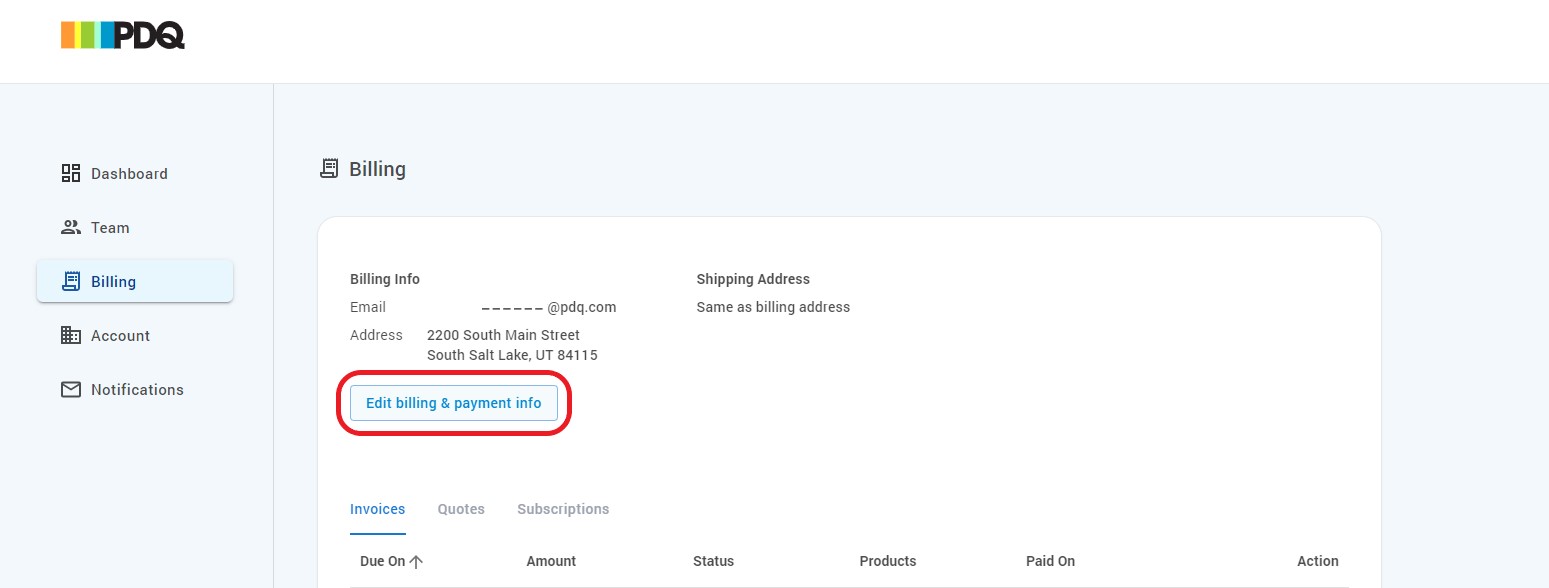Select the Invoices tab

point(377,509)
